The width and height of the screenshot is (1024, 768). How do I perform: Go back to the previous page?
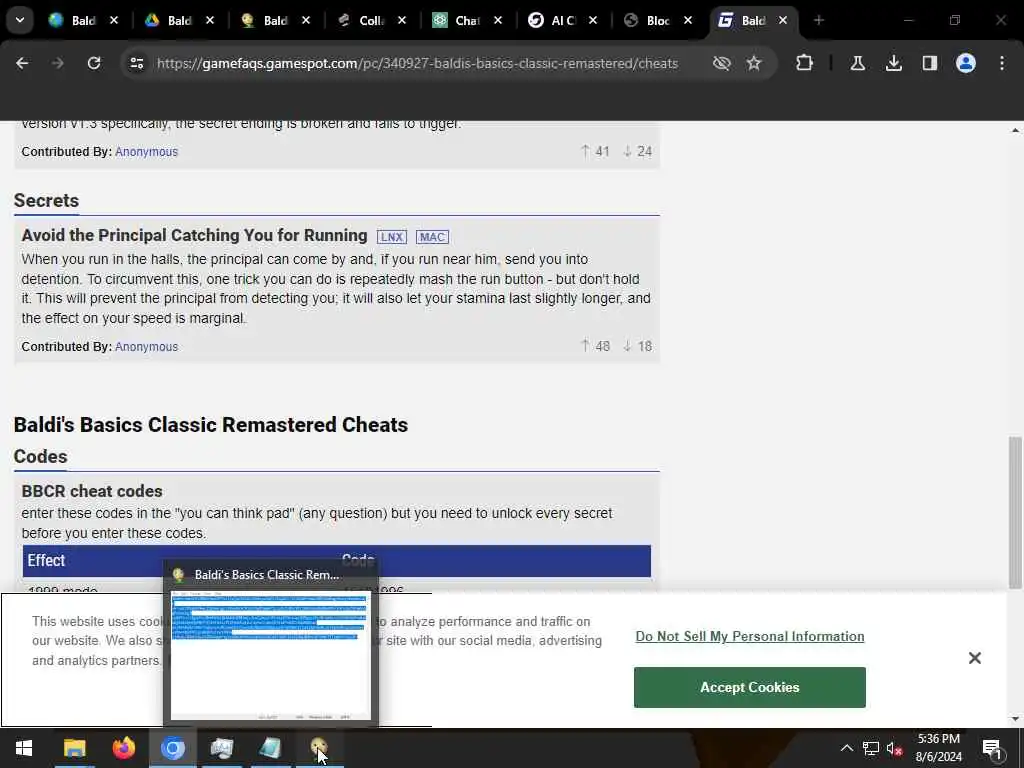[x=22, y=63]
